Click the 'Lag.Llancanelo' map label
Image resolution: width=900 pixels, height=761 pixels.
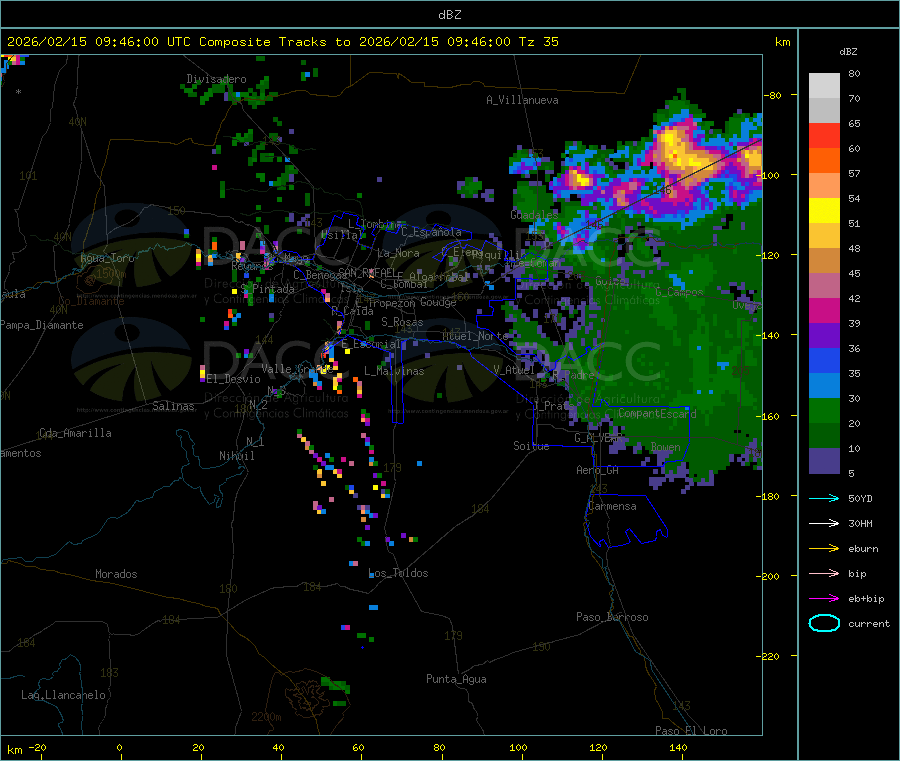[x=63, y=695]
